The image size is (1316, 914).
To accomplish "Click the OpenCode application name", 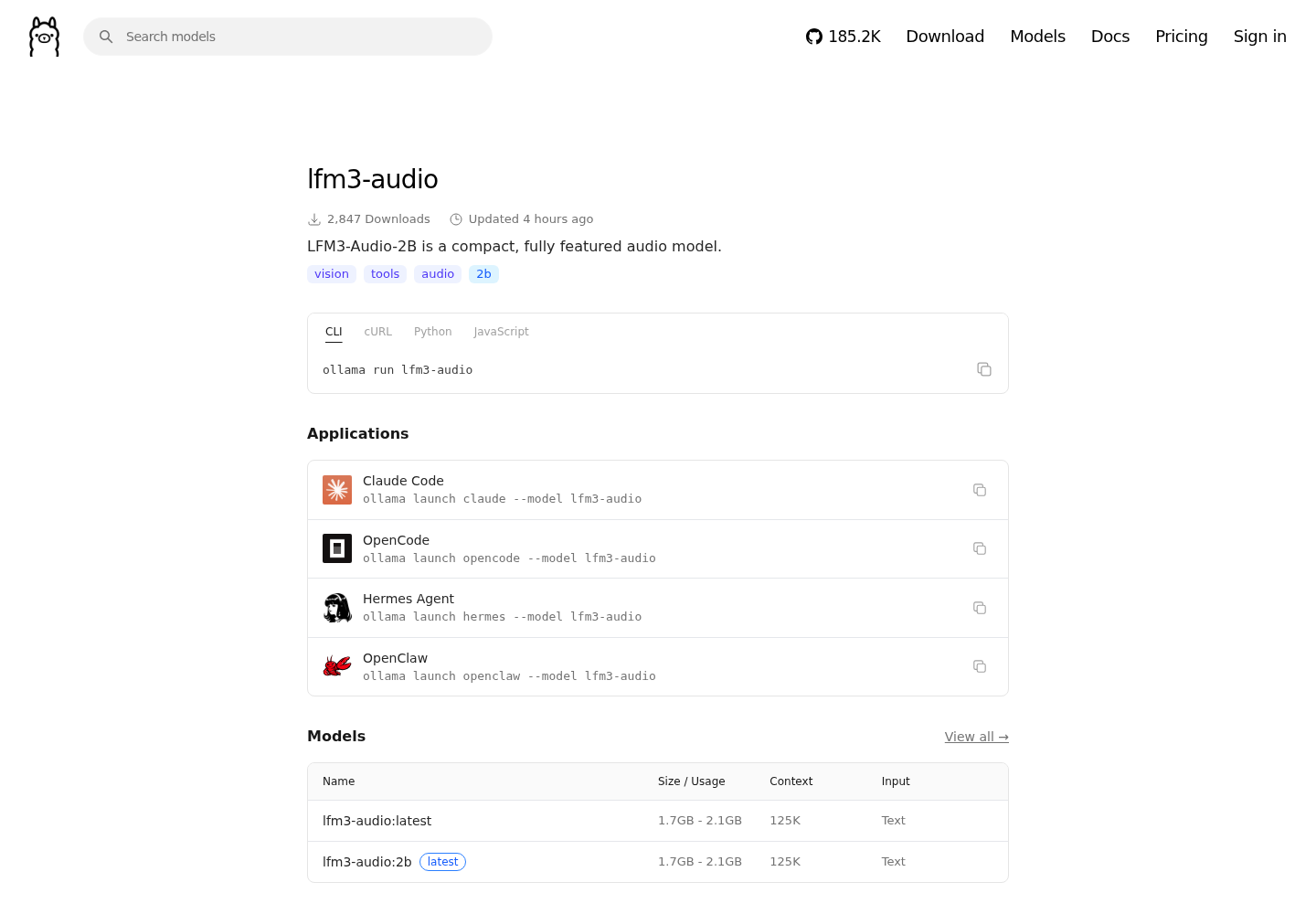I will tap(397, 540).
